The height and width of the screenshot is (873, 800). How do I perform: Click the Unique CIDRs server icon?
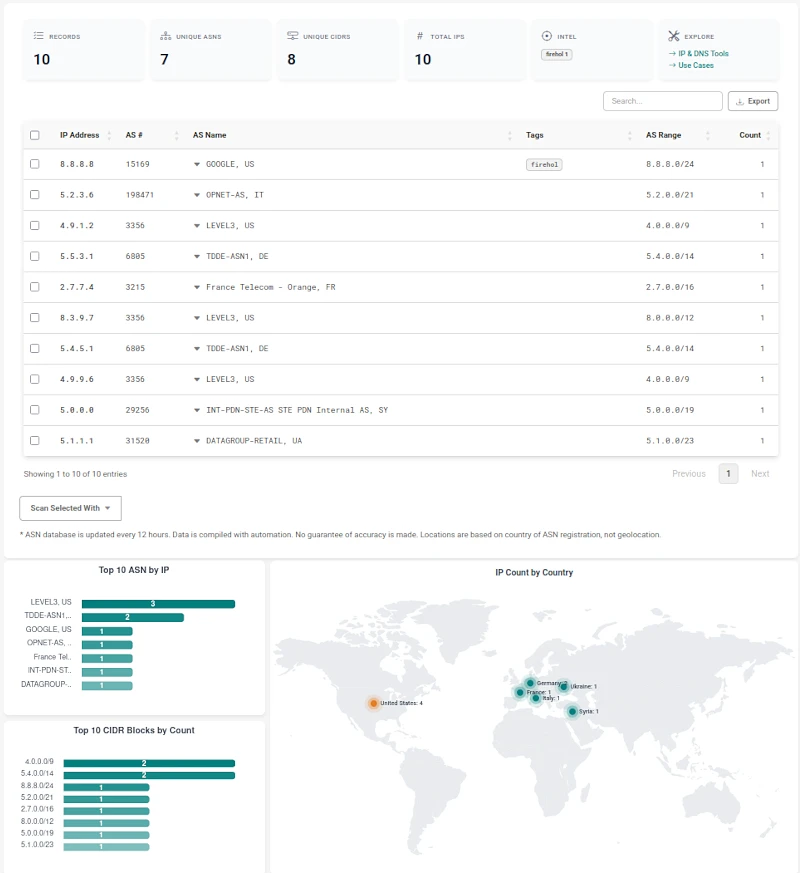tap(292, 36)
